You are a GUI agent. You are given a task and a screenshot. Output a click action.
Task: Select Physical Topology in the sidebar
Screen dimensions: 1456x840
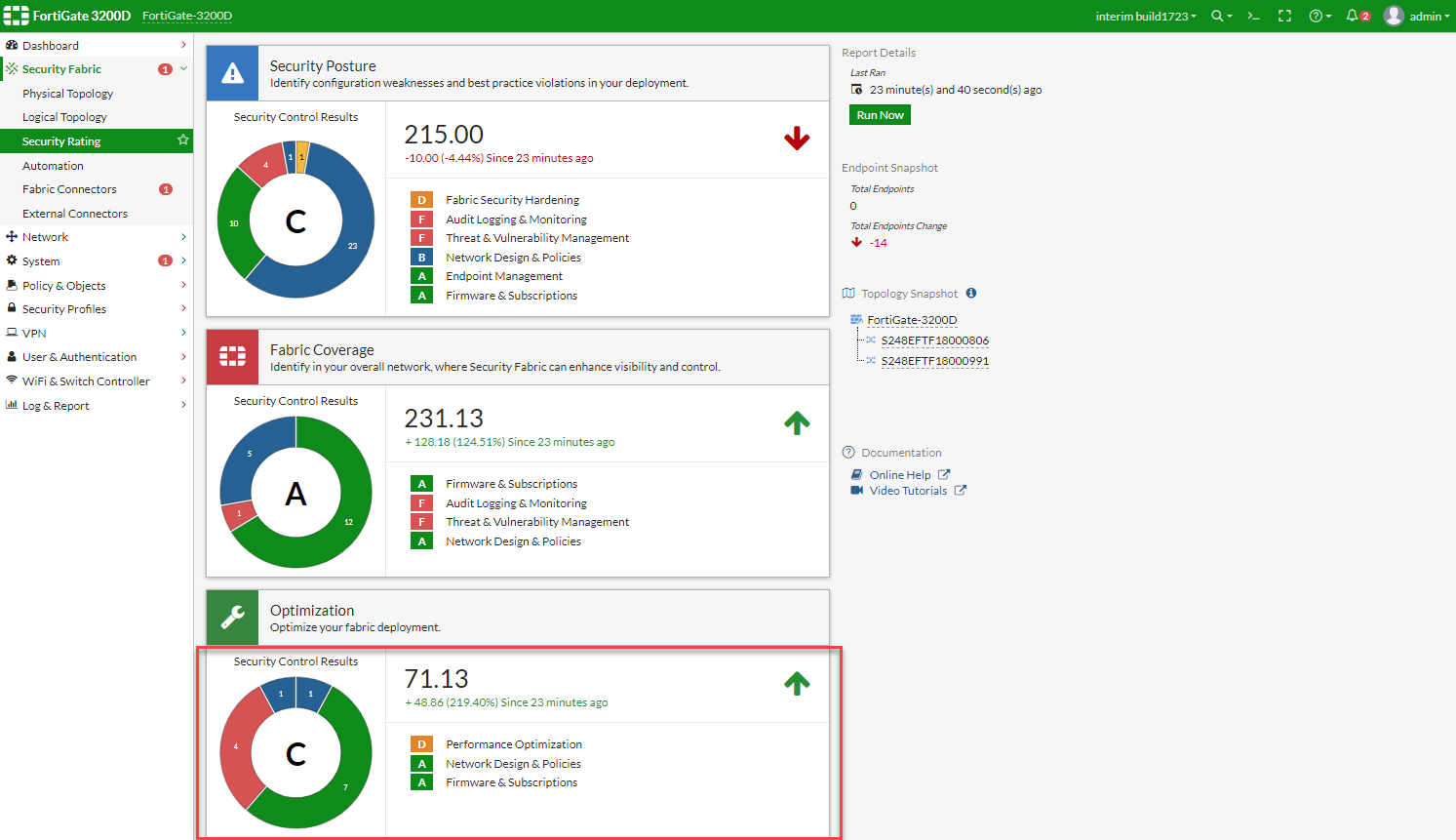pos(67,93)
